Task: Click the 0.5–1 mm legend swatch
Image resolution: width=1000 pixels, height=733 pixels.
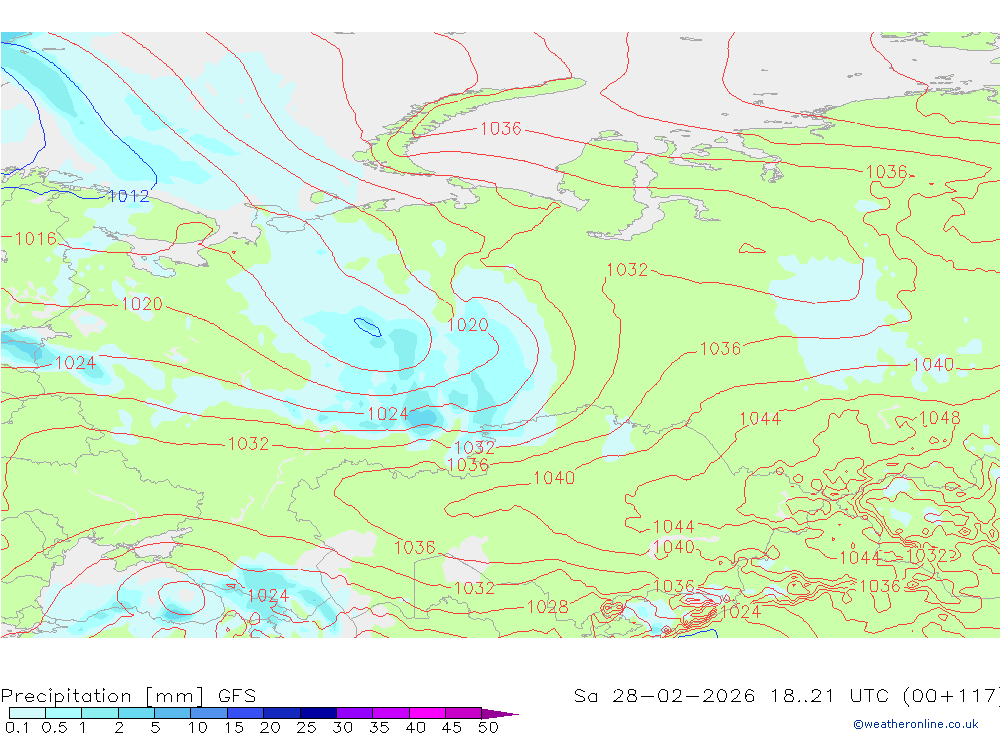Action: click(x=64, y=713)
